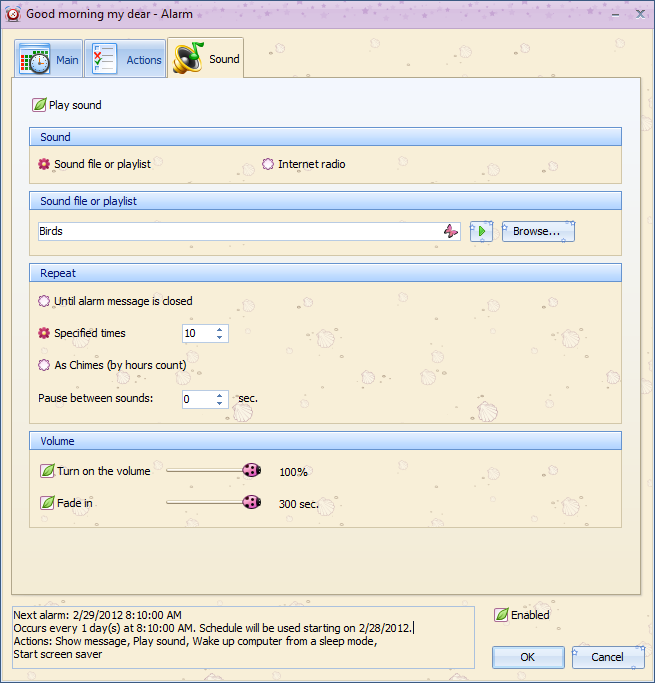
Task: Click the Pause between sounds label
Action: (96, 398)
